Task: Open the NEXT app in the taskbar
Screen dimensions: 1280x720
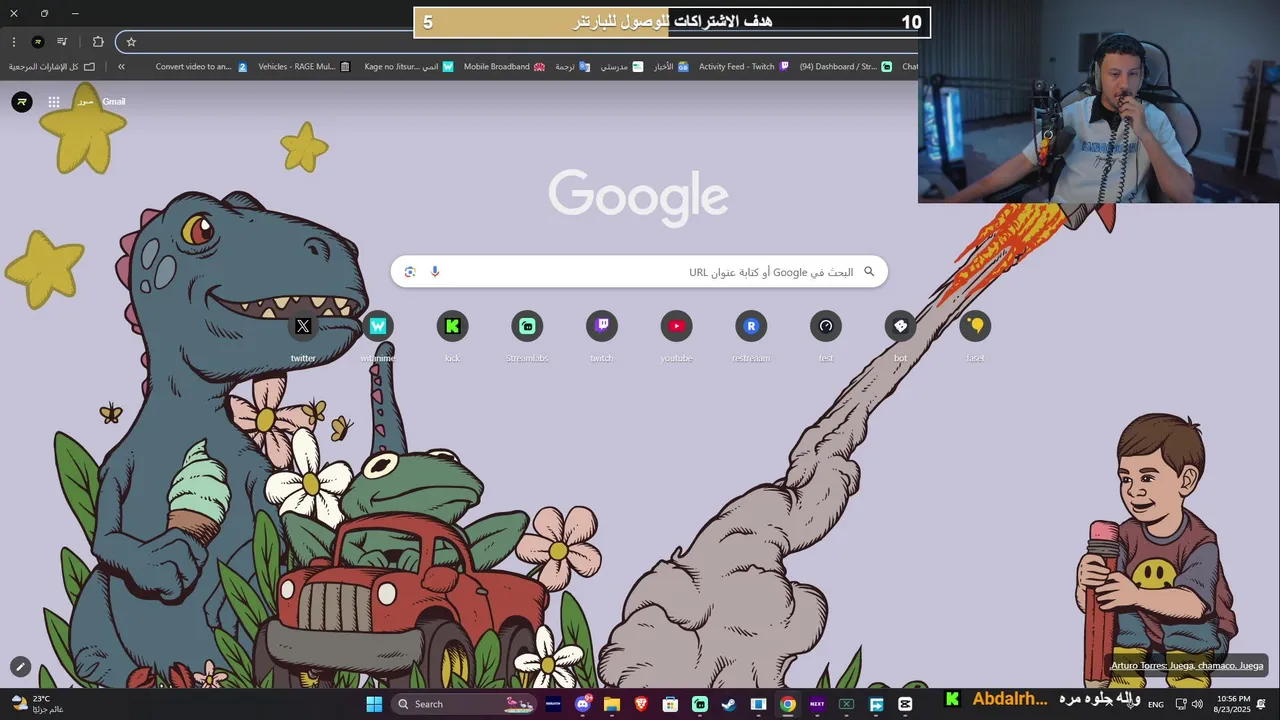Action: pos(817,704)
